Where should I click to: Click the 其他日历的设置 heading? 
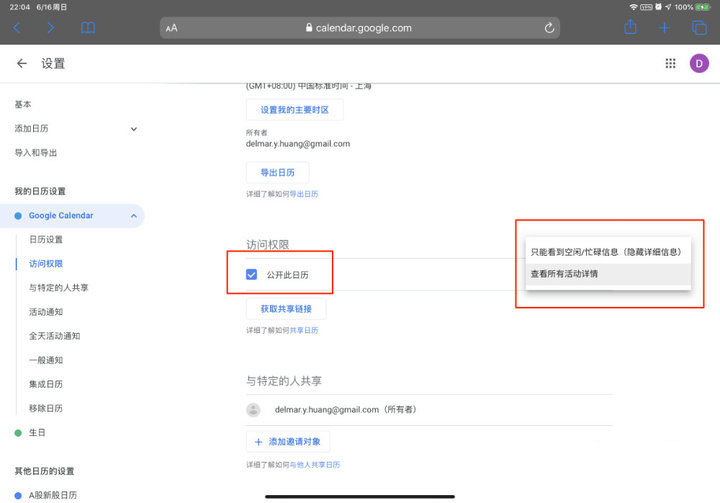point(44,471)
